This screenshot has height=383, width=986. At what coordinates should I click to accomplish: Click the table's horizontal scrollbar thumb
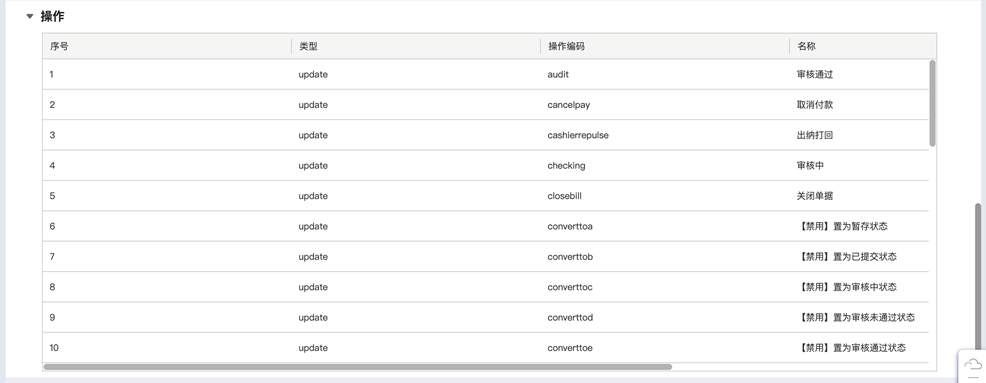[x=358, y=367]
